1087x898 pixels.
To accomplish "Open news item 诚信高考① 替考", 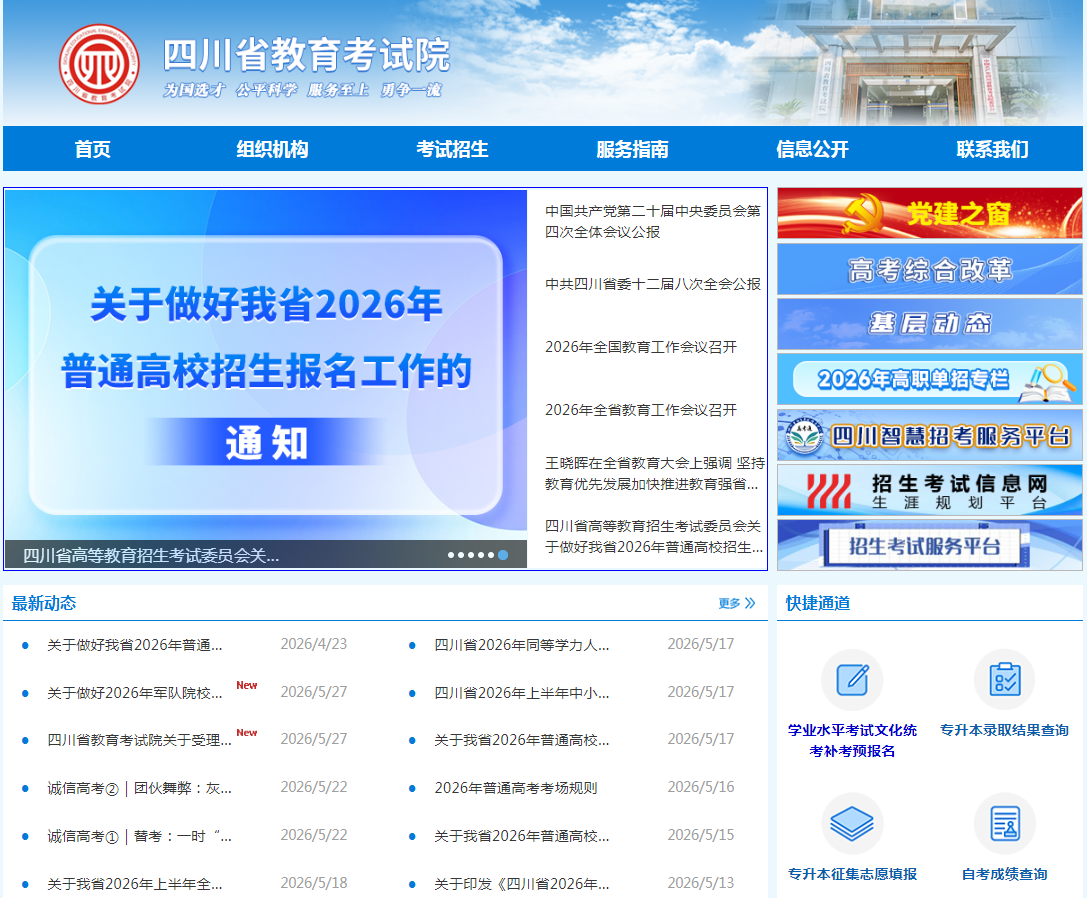I will tap(139, 836).
